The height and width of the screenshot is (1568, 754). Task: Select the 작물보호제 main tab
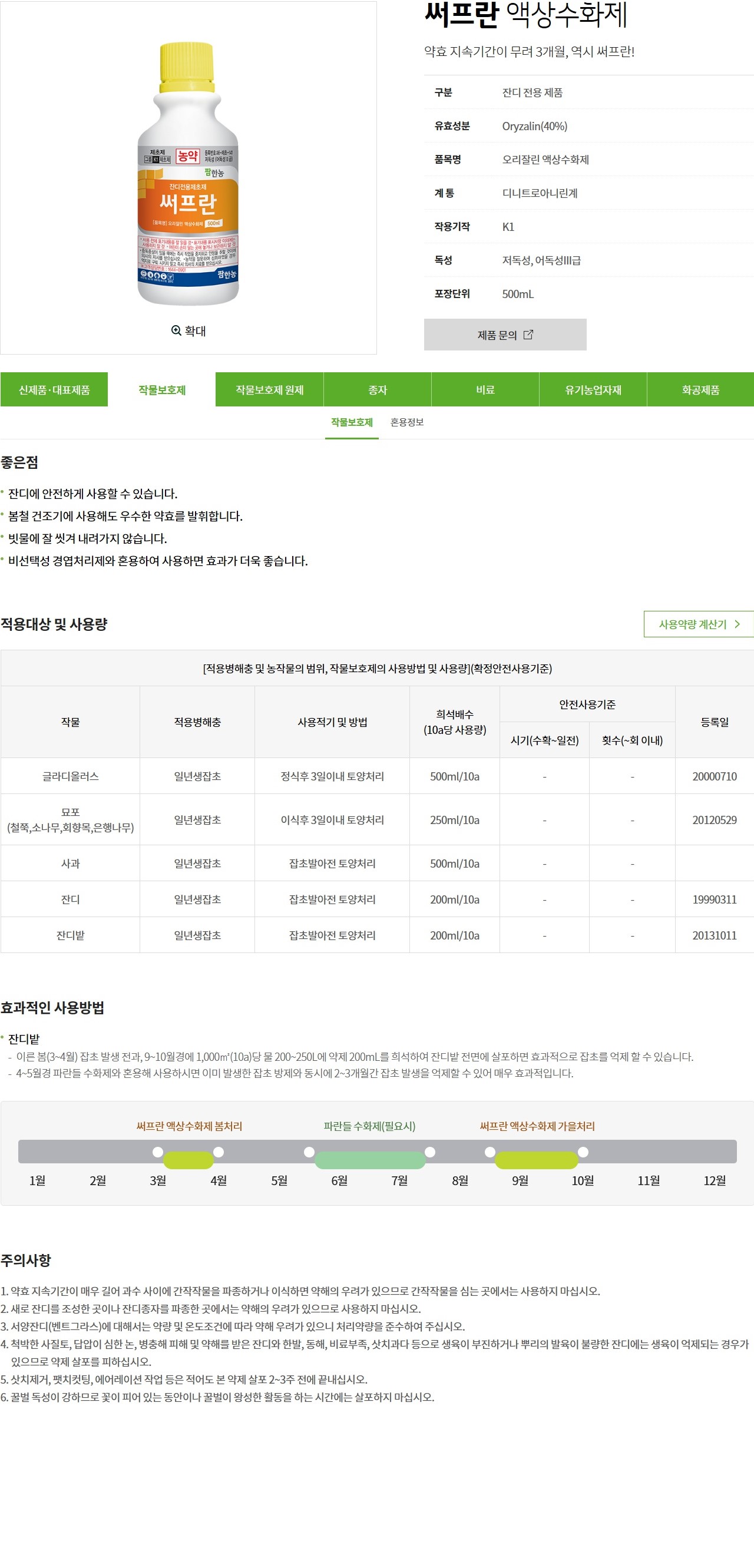pos(162,389)
